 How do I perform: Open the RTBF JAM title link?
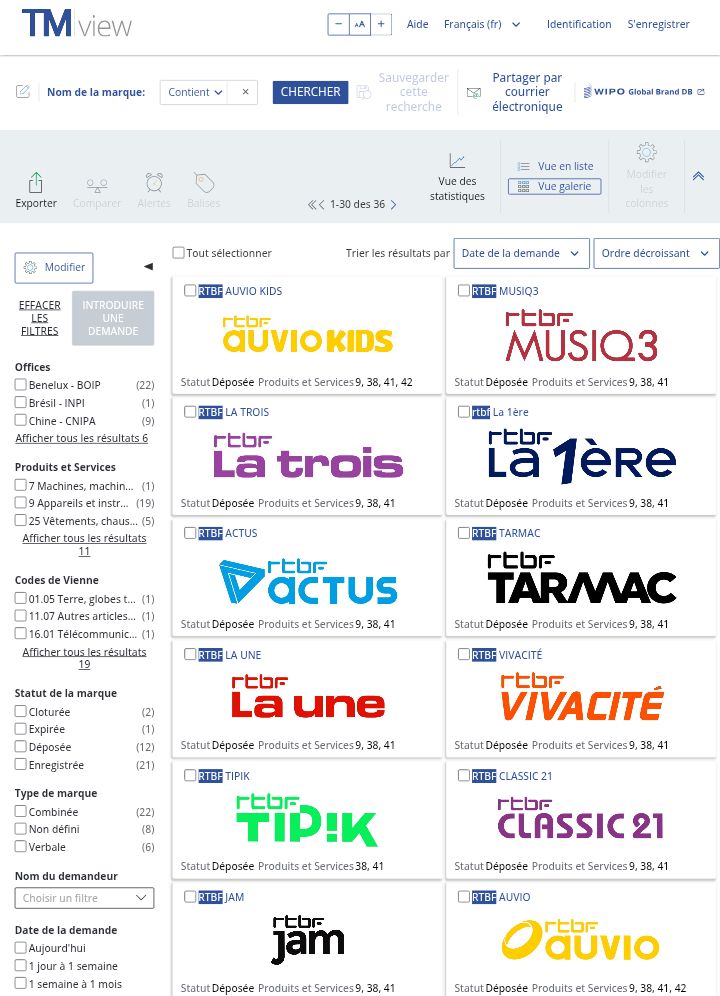[x=221, y=897]
